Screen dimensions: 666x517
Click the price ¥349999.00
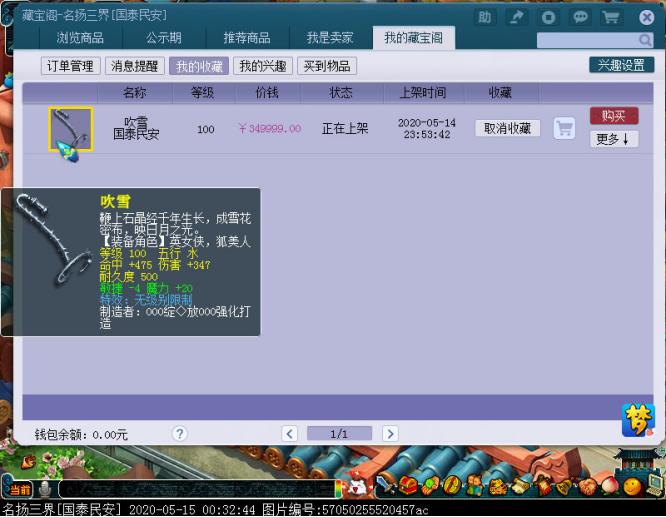click(x=270, y=128)
